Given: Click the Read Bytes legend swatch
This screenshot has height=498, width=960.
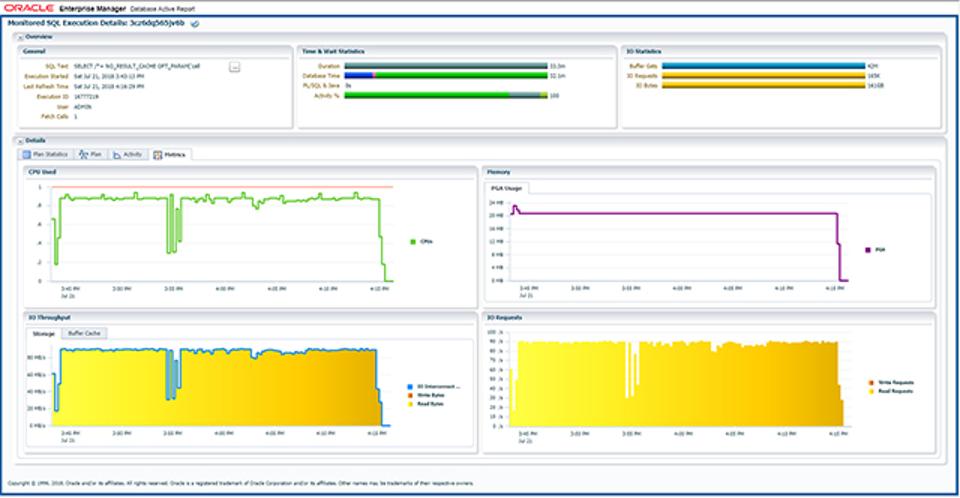Looking at the screenshot, I should (410, 404).
